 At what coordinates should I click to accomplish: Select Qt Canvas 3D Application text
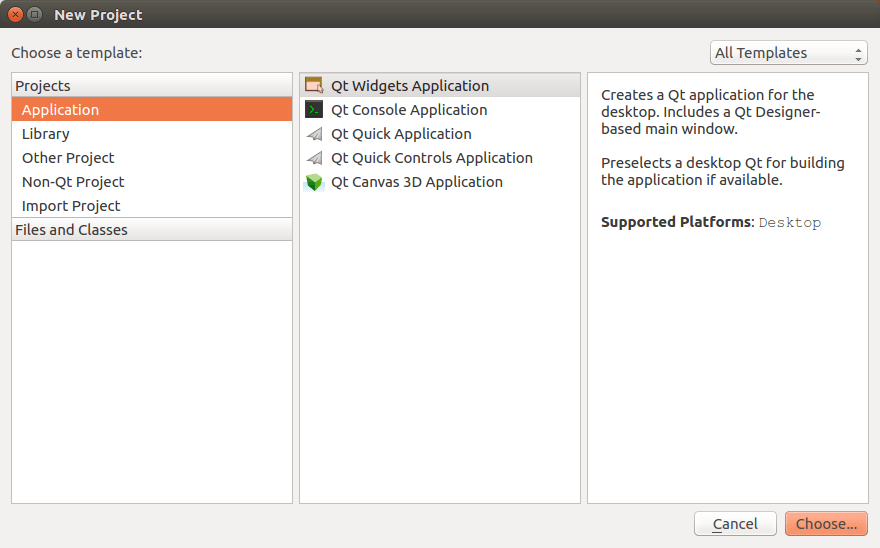417,182
